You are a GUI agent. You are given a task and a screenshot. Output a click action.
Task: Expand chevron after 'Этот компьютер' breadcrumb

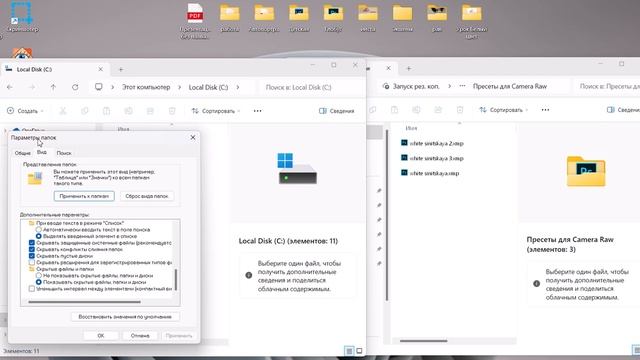pos(179,87)
